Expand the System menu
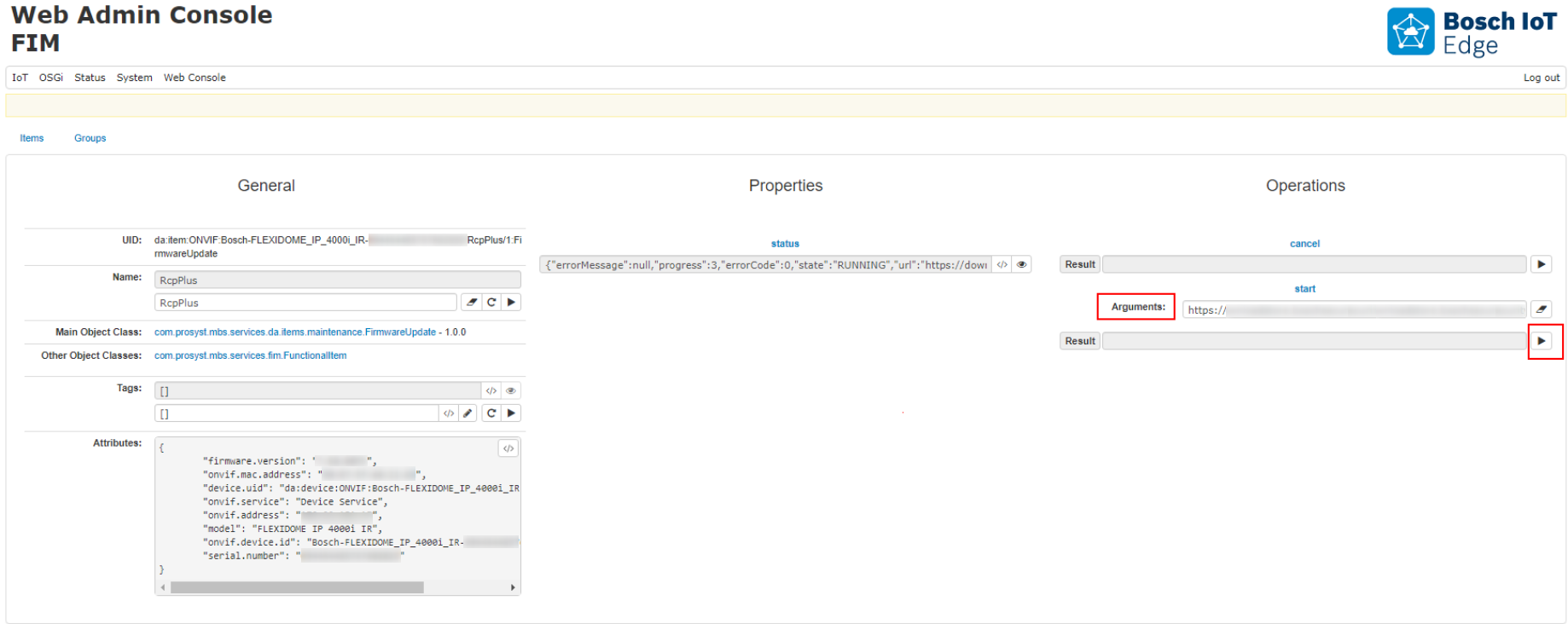The image size is (1568, 624). tap(134, 78)
